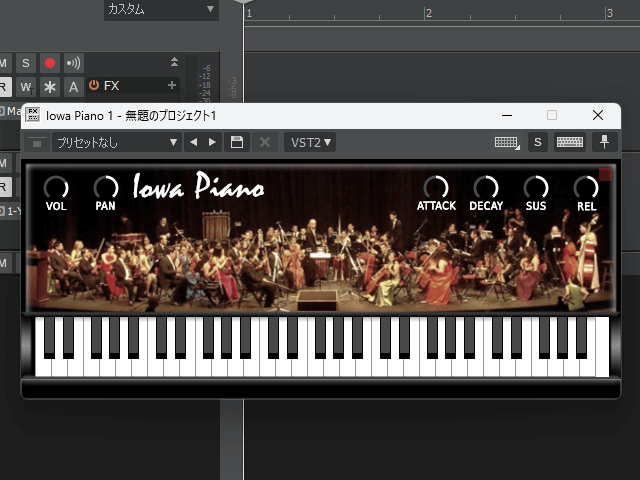Save the current plugin preset
The image size is (640, 480).
tap(237, 142)
